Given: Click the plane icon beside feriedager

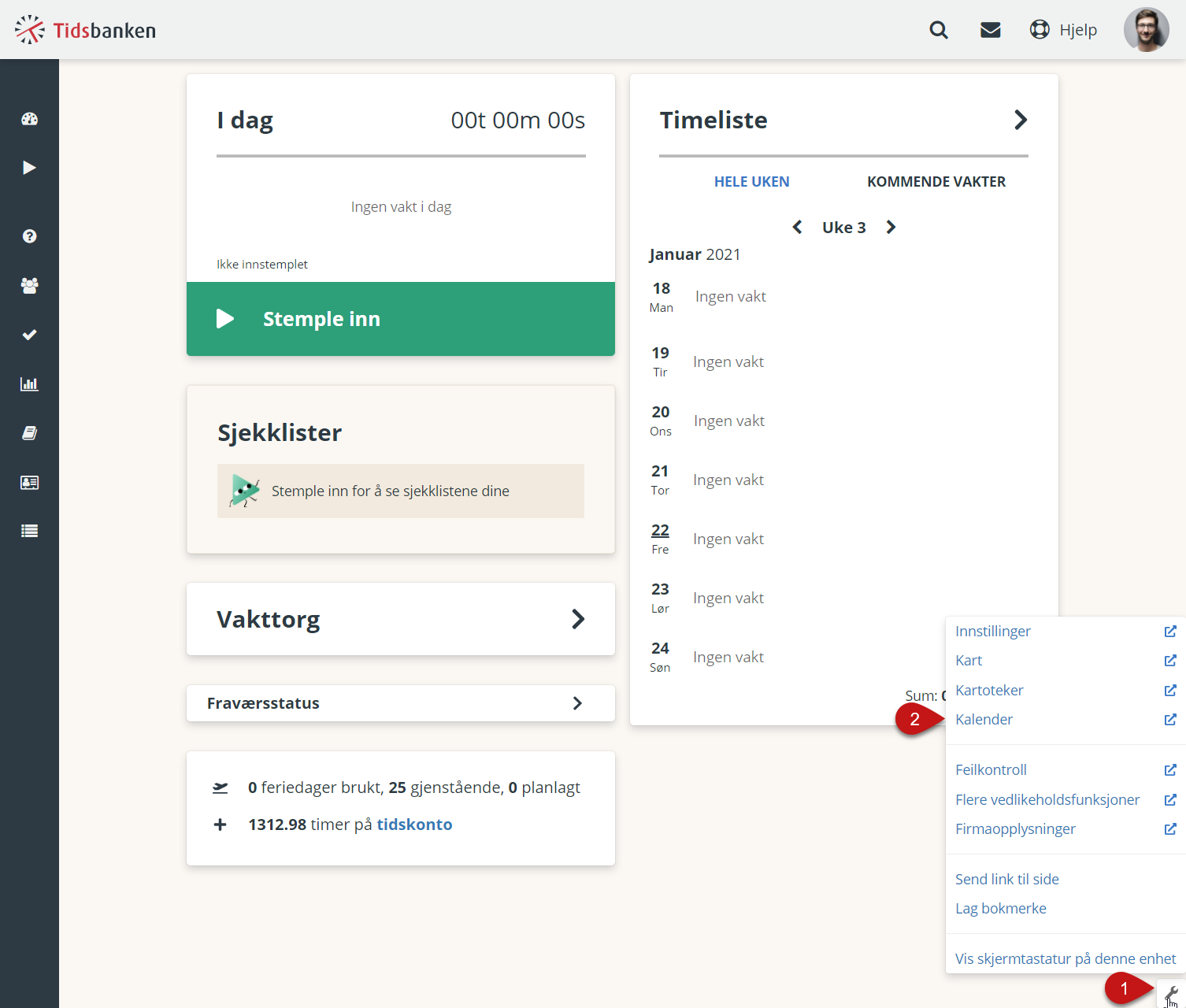Looking at the screenshot, I should click(x=221, y=787).
